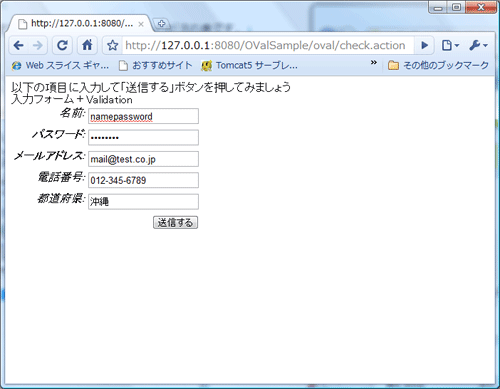Minimize the browser window

coord(438,8)
